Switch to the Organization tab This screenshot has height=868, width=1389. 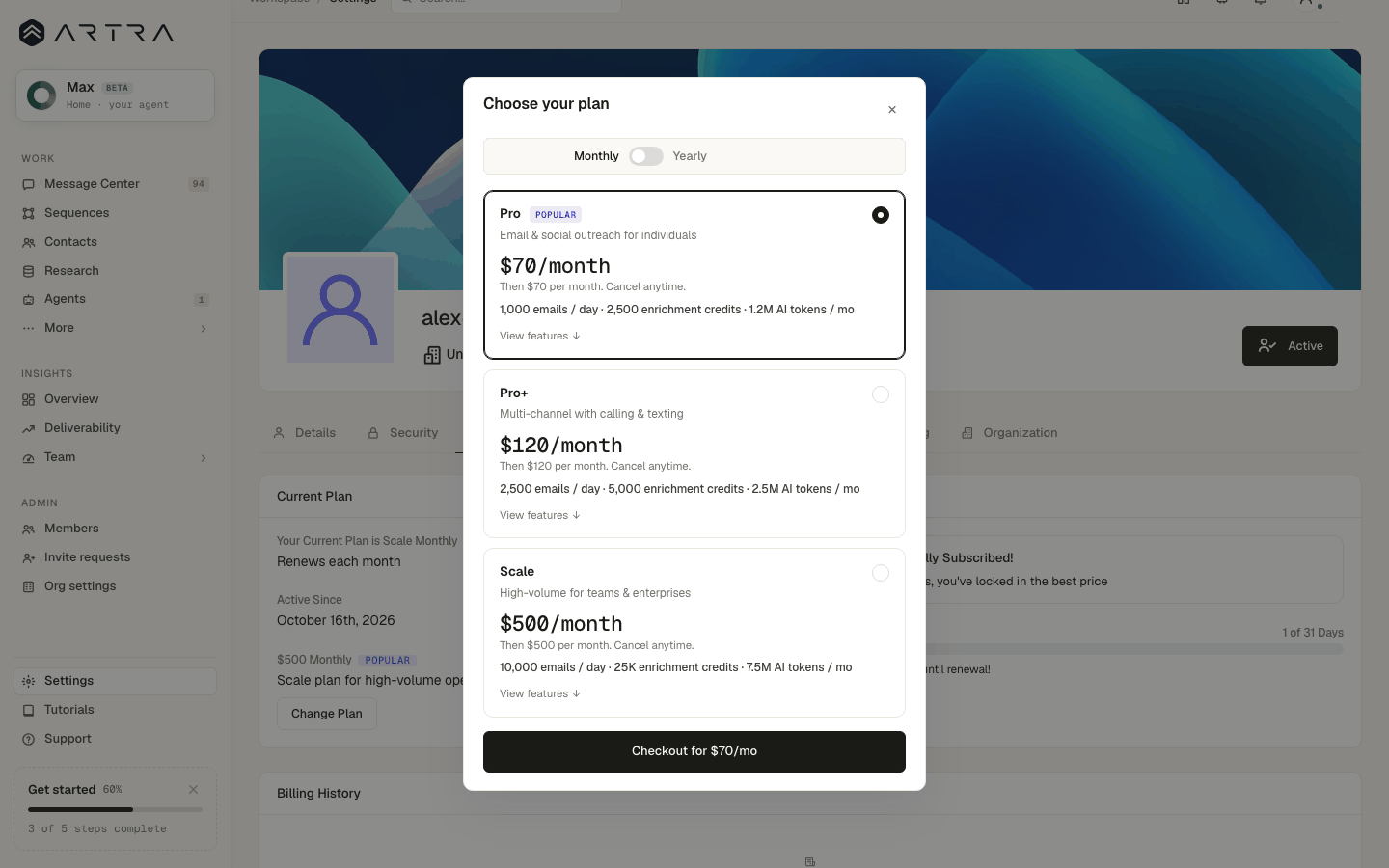tap(1010, 433)
